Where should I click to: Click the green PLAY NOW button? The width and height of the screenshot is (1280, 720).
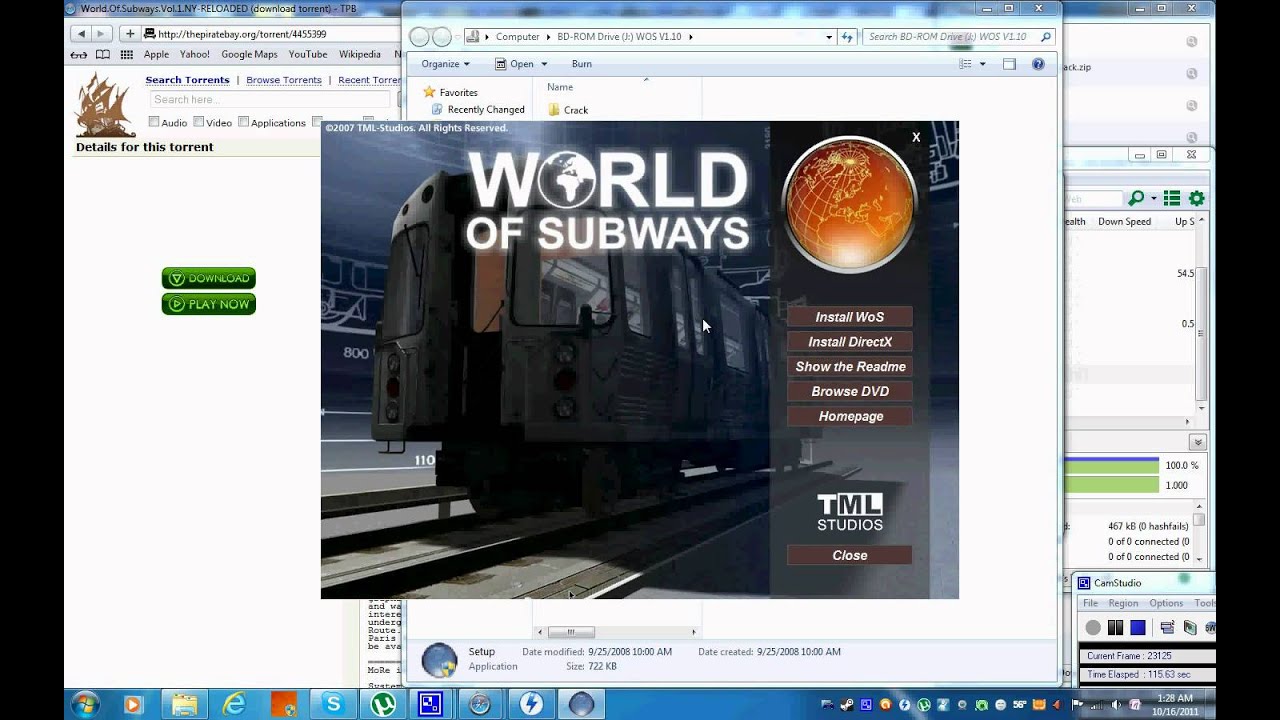(x=209, y=304)
